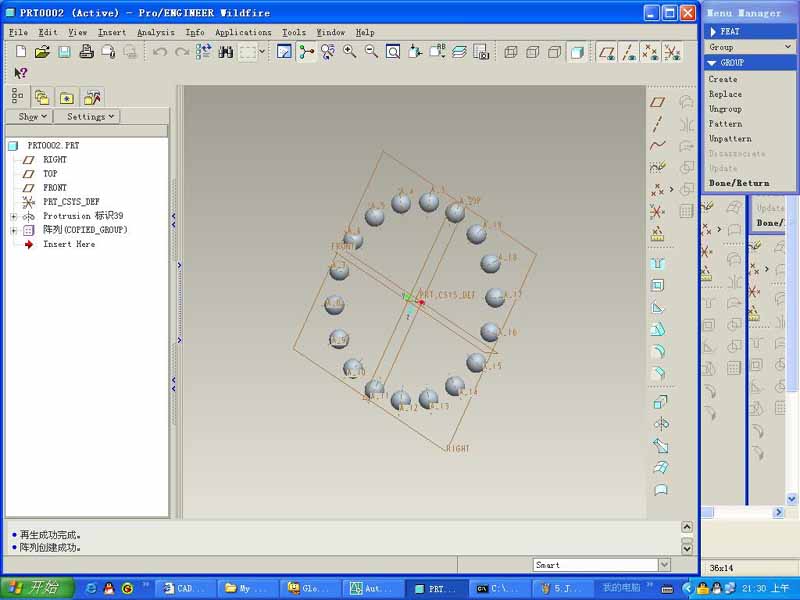Regenerate the model from the toolbar

(x=204, y=52)
